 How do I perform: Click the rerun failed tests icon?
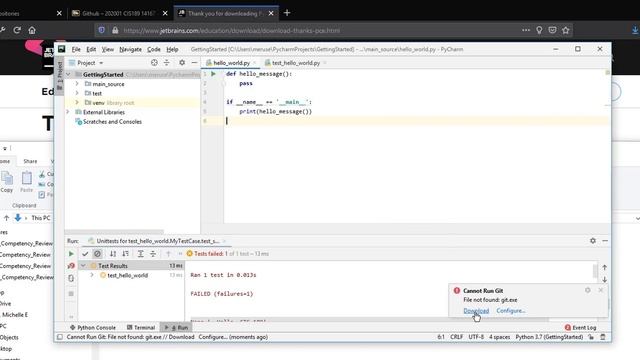point(71,266)
